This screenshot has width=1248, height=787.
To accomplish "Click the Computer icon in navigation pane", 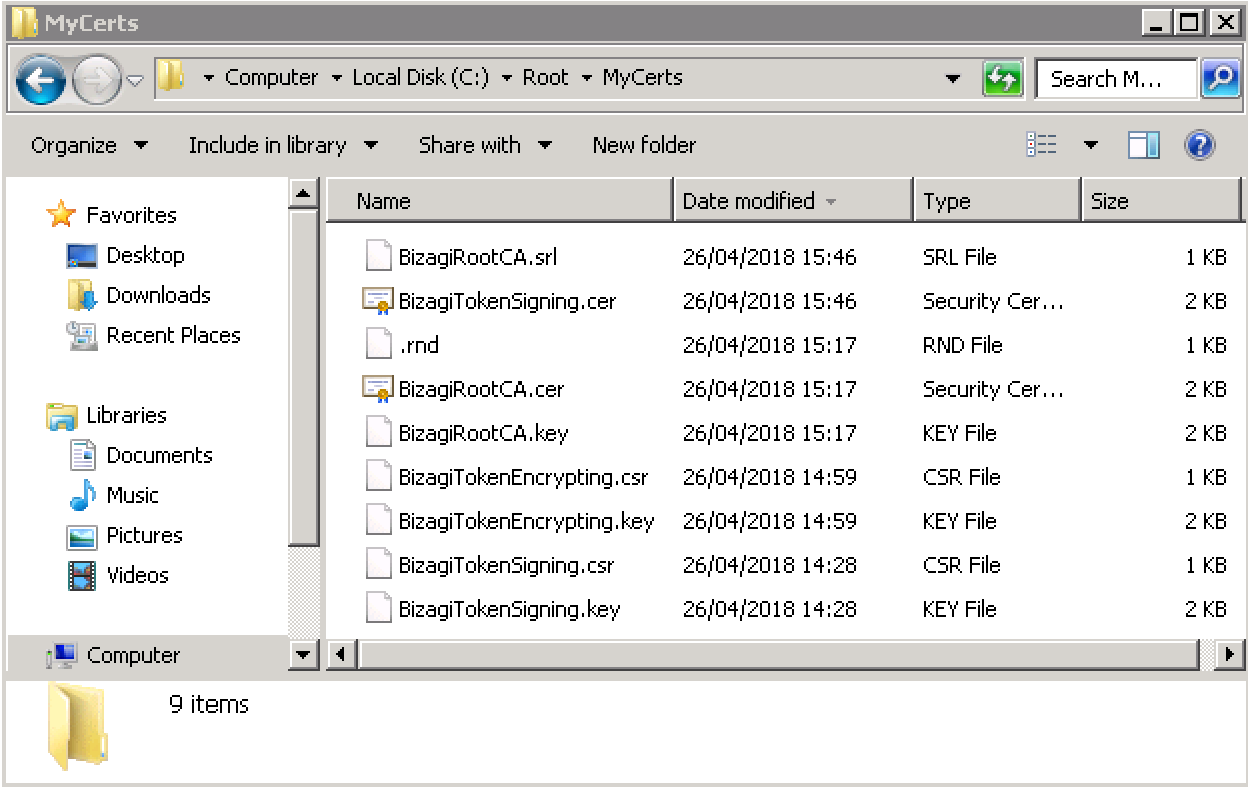I will coord(62,656).
